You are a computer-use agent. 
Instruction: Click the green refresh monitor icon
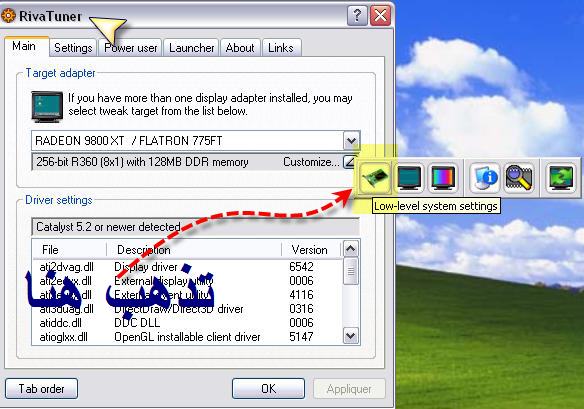[561, 178]
